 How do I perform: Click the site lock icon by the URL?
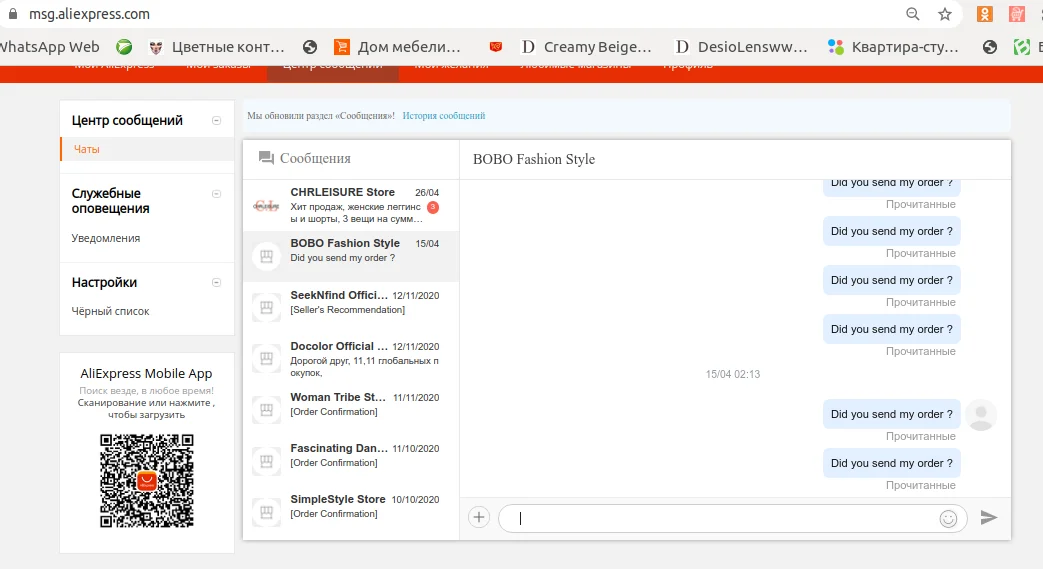coord(13,14)
